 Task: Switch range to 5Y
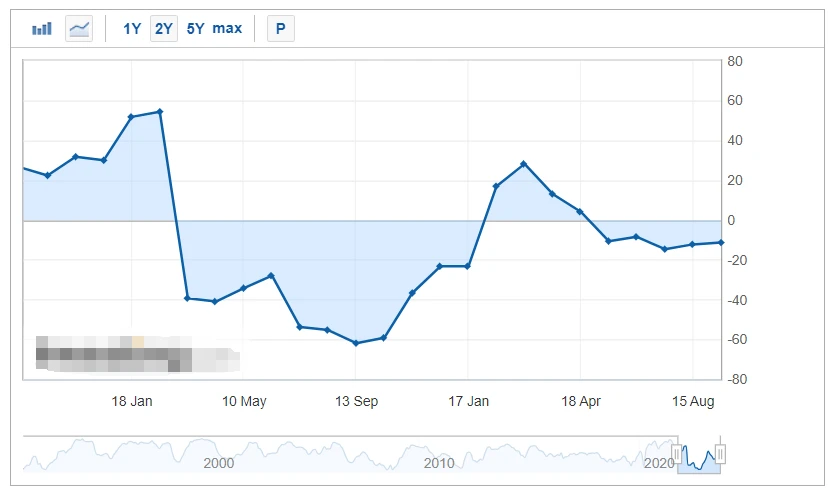(x=195, y=28)
